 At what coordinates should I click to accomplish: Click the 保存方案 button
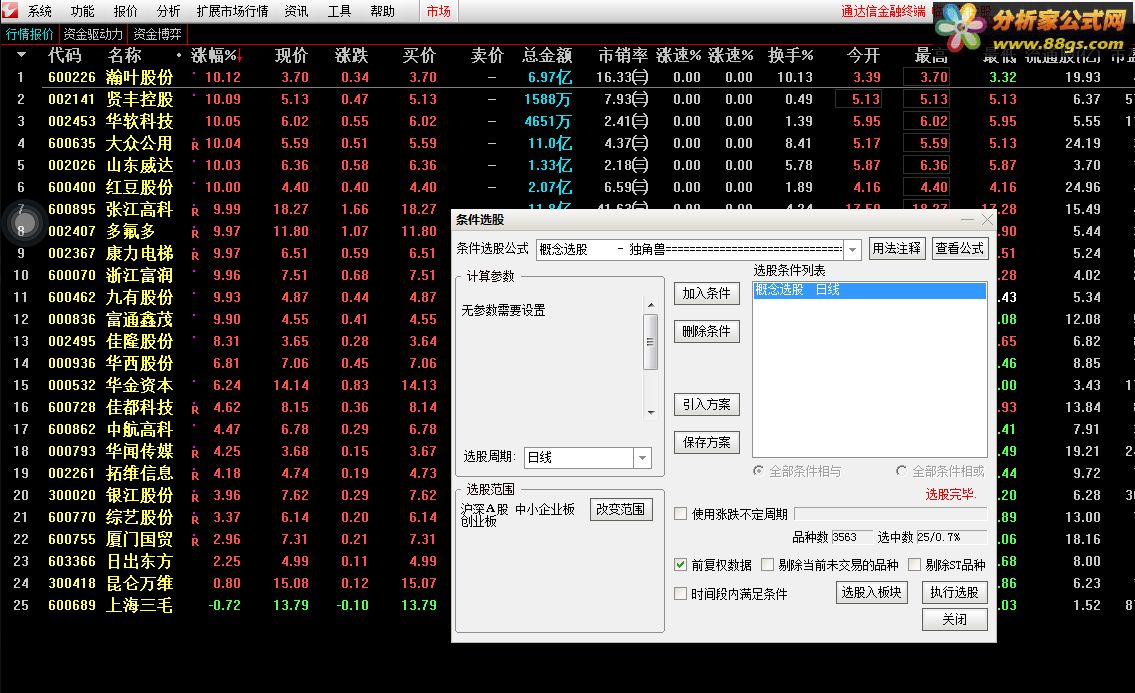point(706,442)
